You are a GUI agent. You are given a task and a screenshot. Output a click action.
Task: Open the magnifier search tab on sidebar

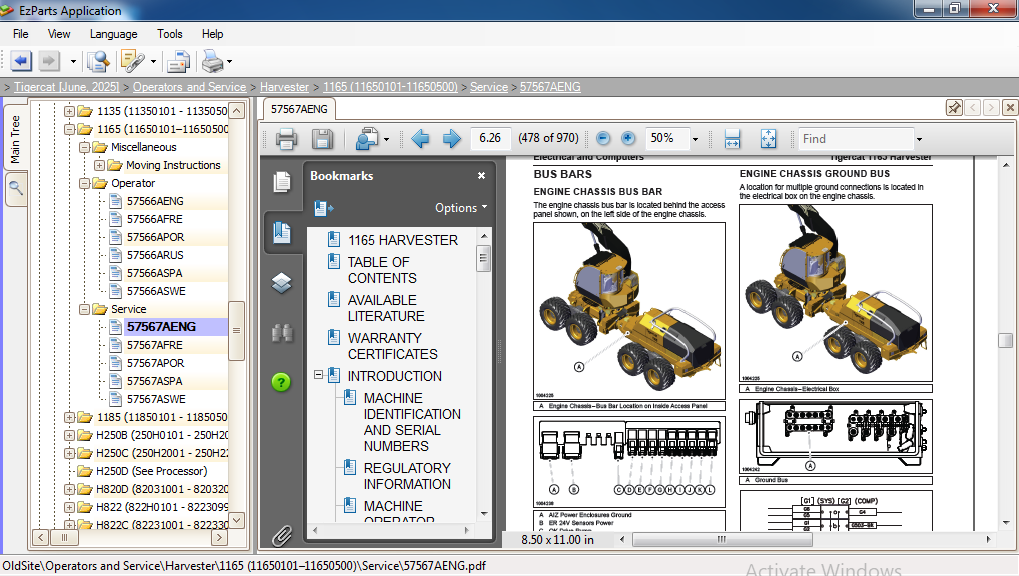pos(16,189)
